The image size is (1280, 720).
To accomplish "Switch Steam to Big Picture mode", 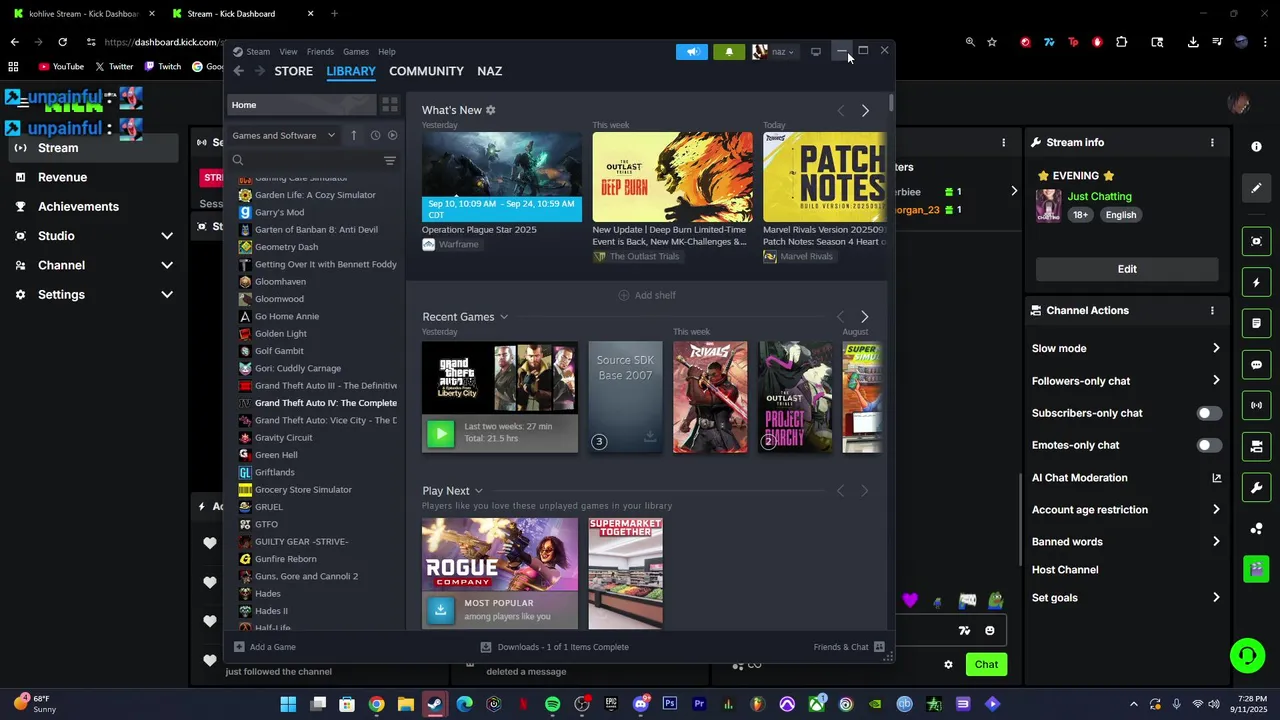I will [816, 52].
